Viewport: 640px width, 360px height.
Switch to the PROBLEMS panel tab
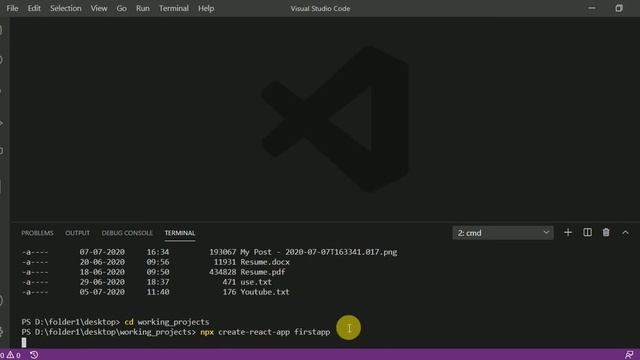click(37, 233)
